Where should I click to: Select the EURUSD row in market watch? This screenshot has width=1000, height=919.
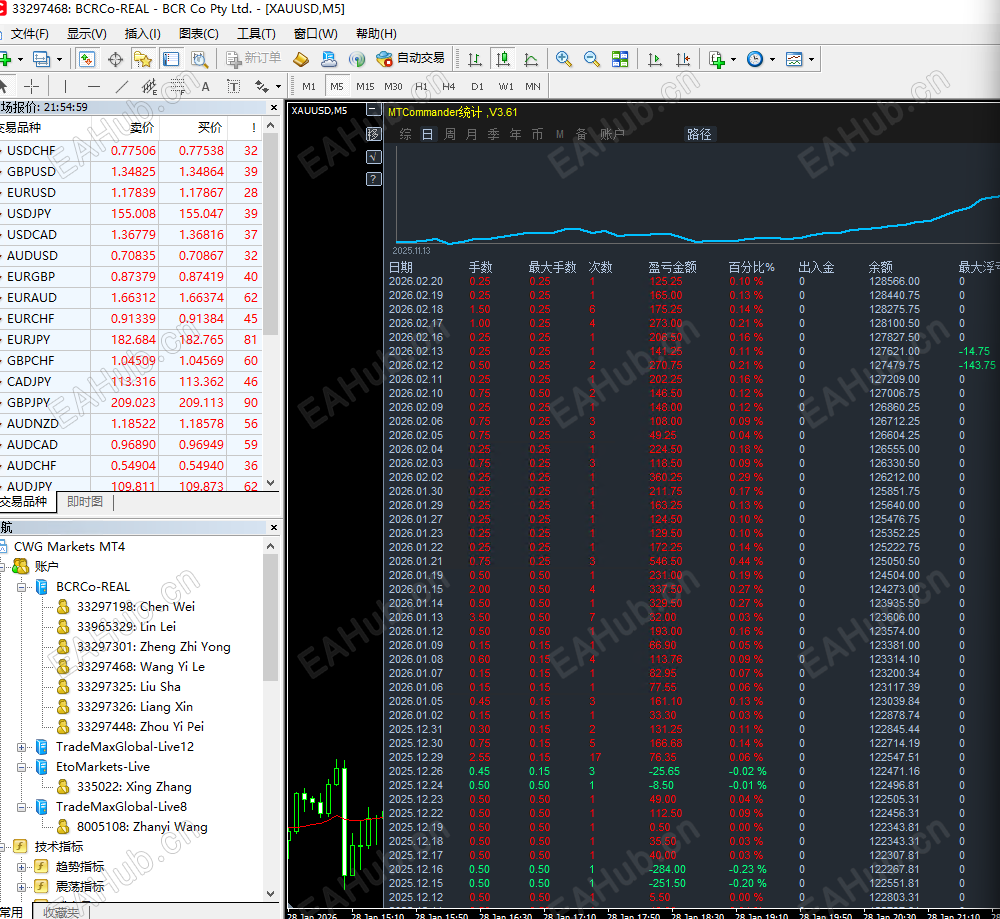point(32,193)
